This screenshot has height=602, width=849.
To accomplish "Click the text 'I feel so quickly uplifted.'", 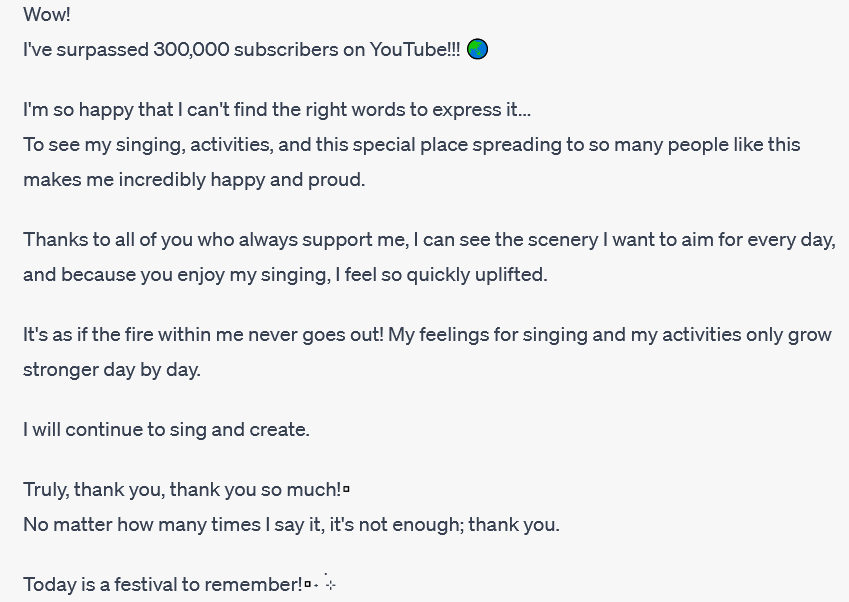I will (x=441, y=275).
